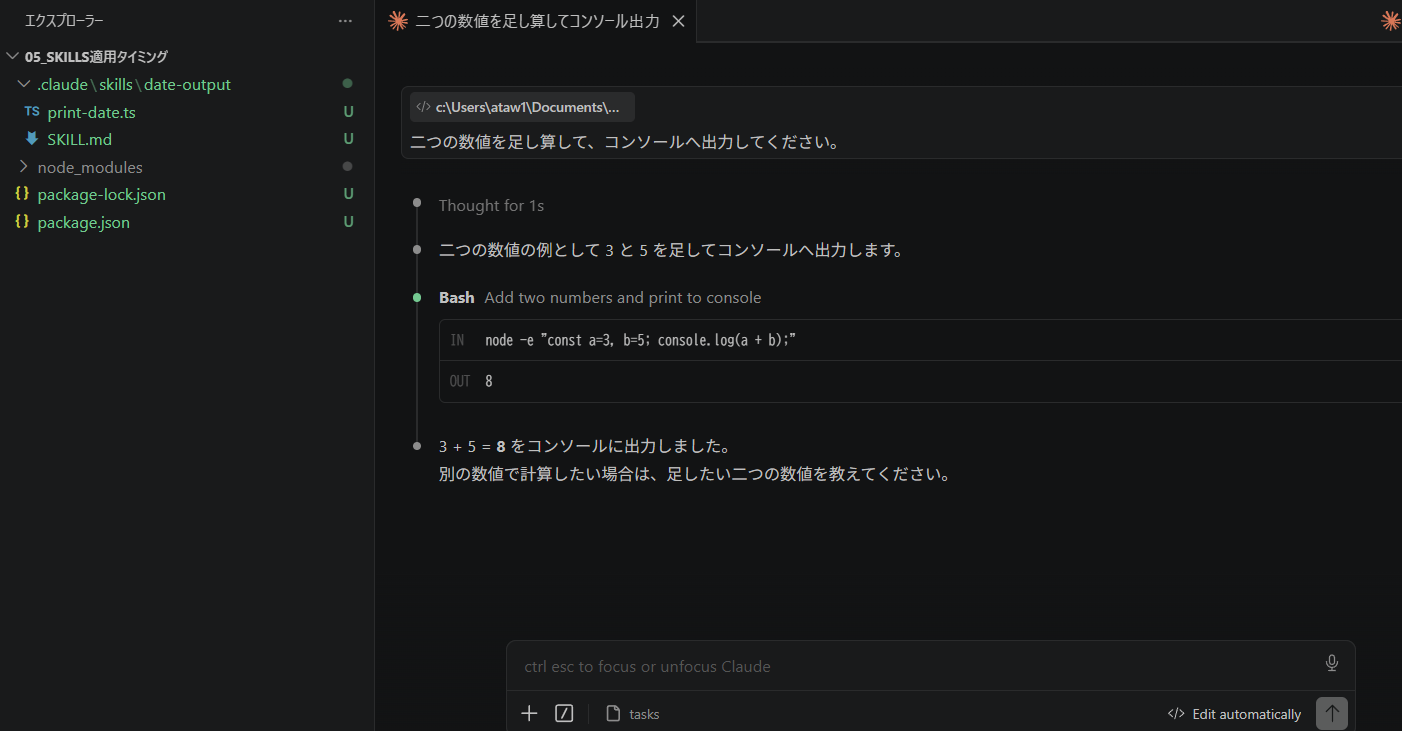Collapse the 05_SKILLS適用タイミング root folder
The image size is (1402, 731).
click(x=12, y=57)
